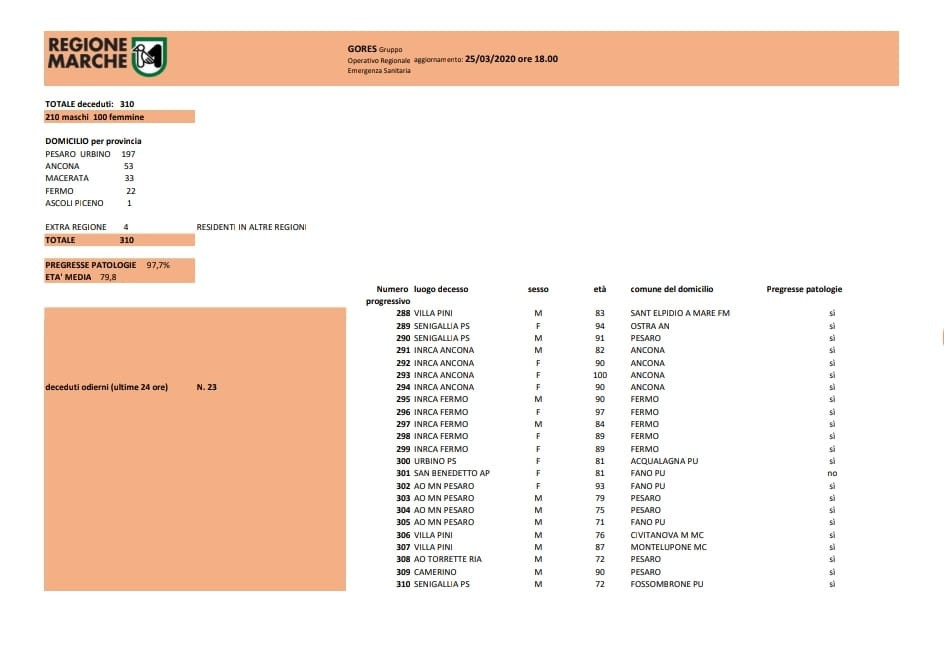Click the age 97 in row 296
Screen dimensions: 944x655
point(600,412)
